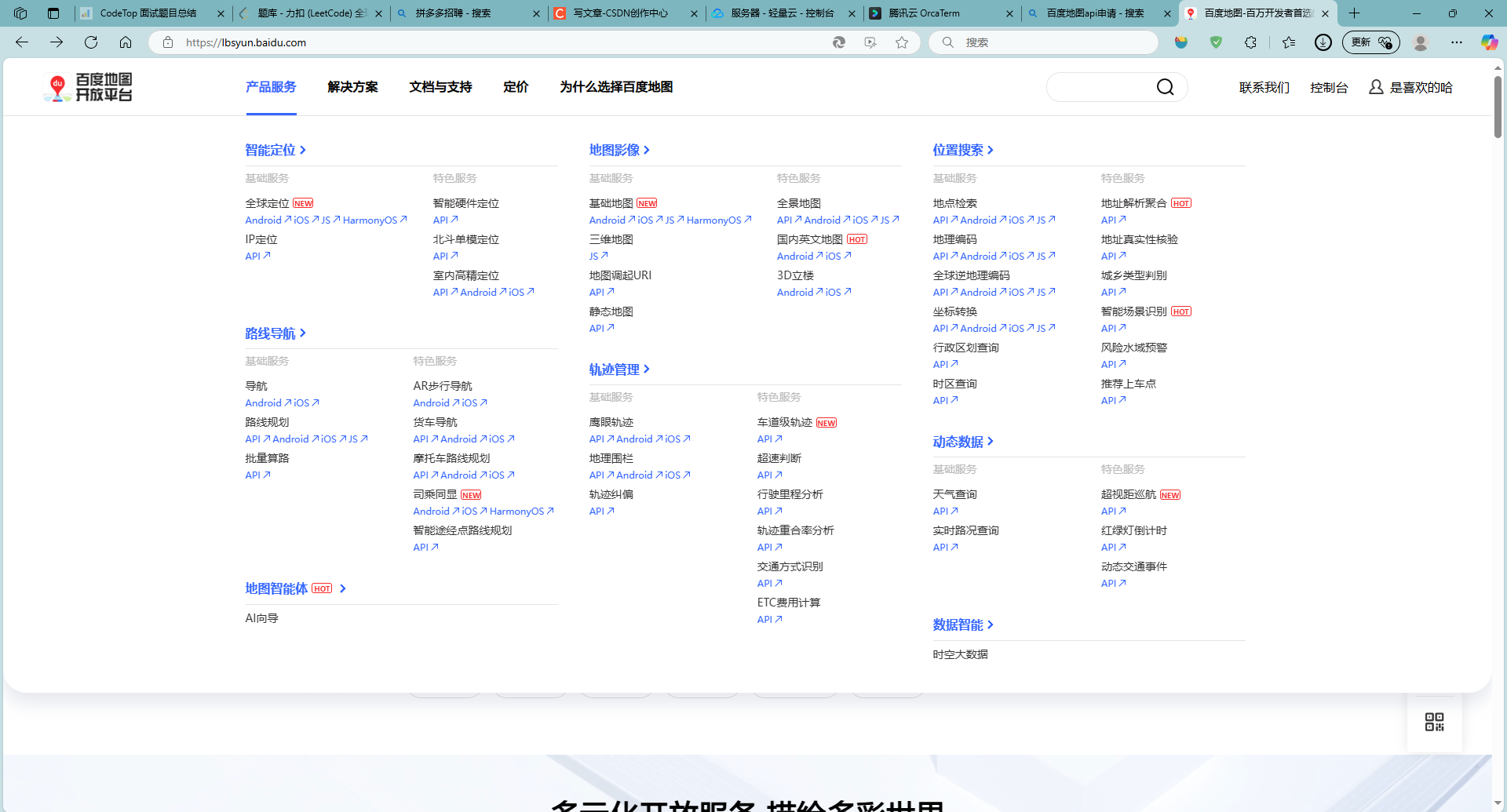Expand the 地图智能体 category

coord(296,588)
